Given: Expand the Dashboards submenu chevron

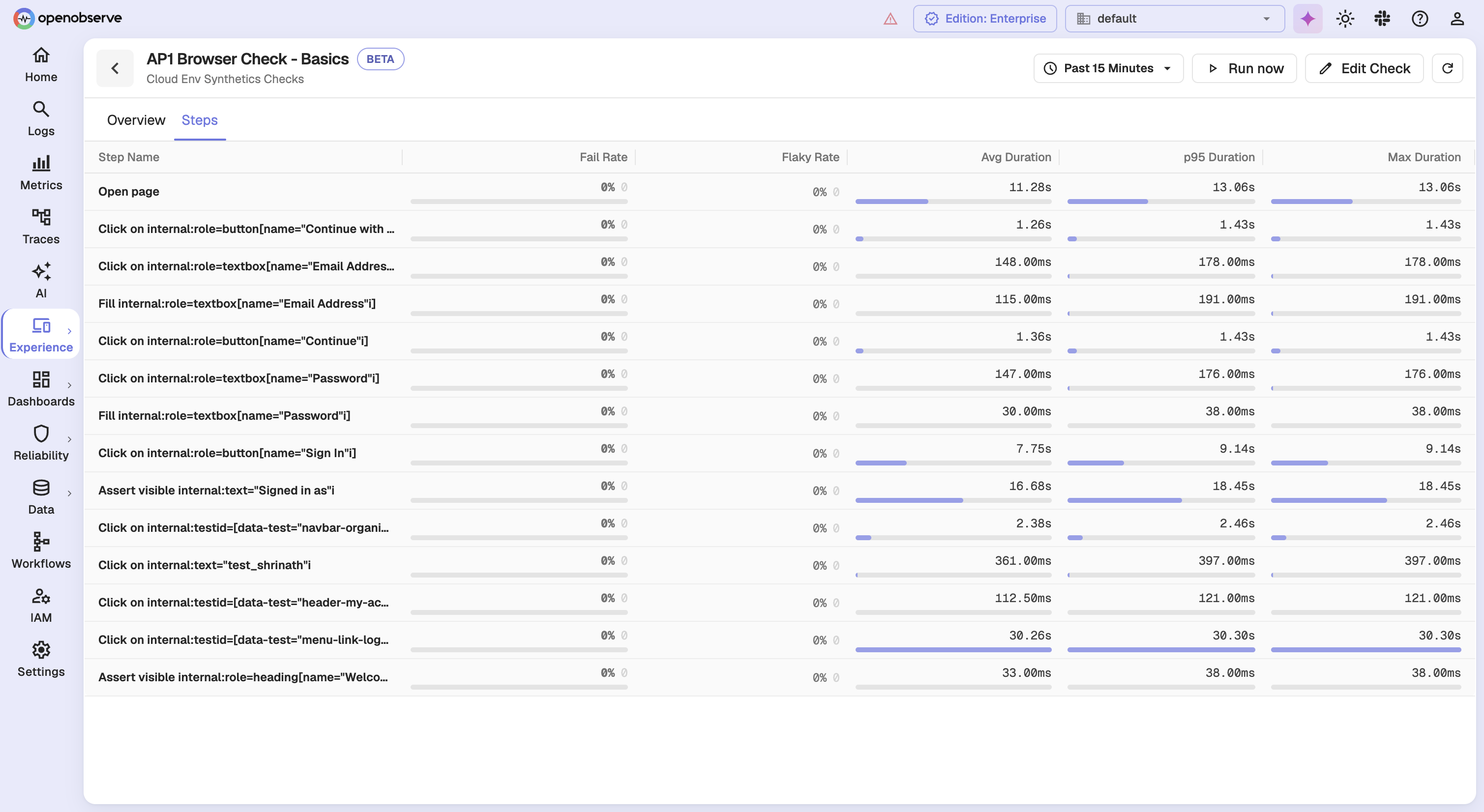Looking at the screenshot, I should (70, 385).
